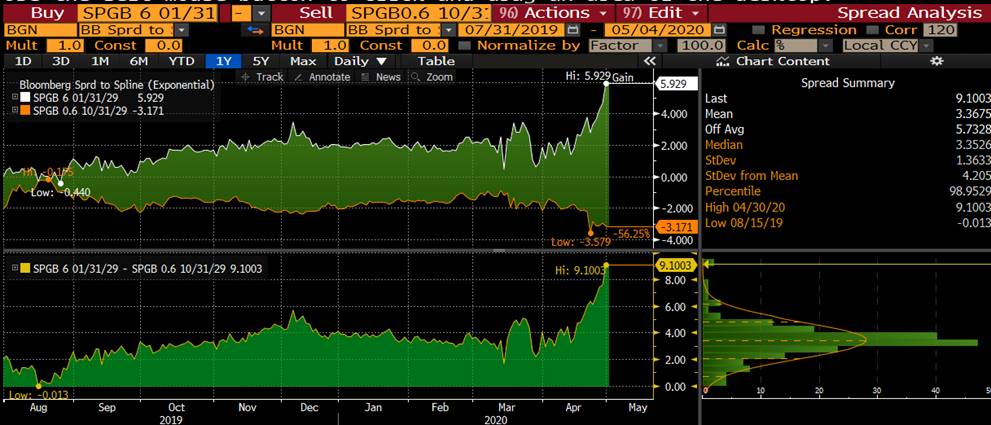Open the Local CCY dropdown
The image size is (991, 425).
927,46
